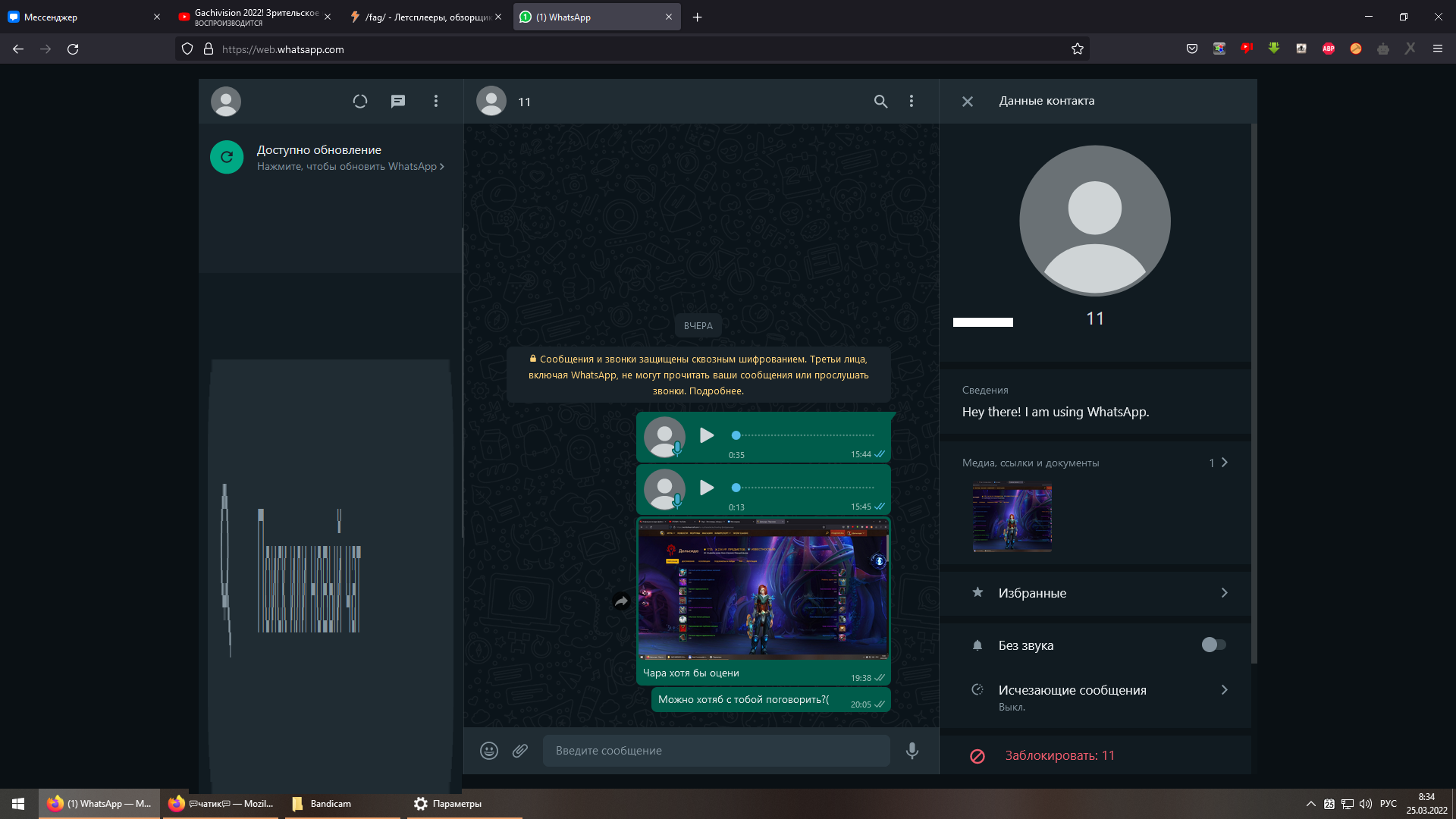The image size is (1456, 819).
Task: Open Bandicam from taskbar
Action: pyautogui.click(x=343, y=804)
